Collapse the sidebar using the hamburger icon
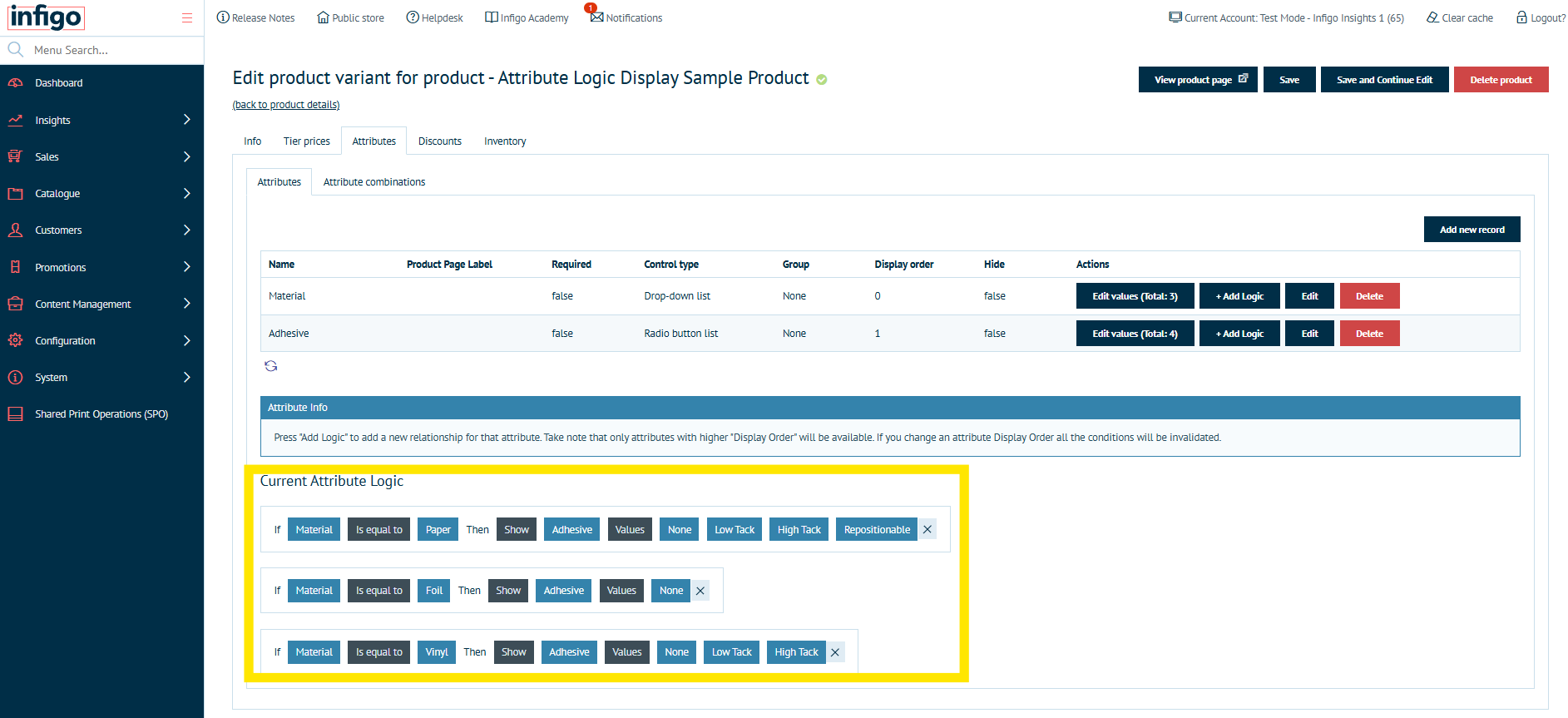Image resolution: width=1568 pixels, height=718 pixels. pyautogui.click(x=187, y=17)
